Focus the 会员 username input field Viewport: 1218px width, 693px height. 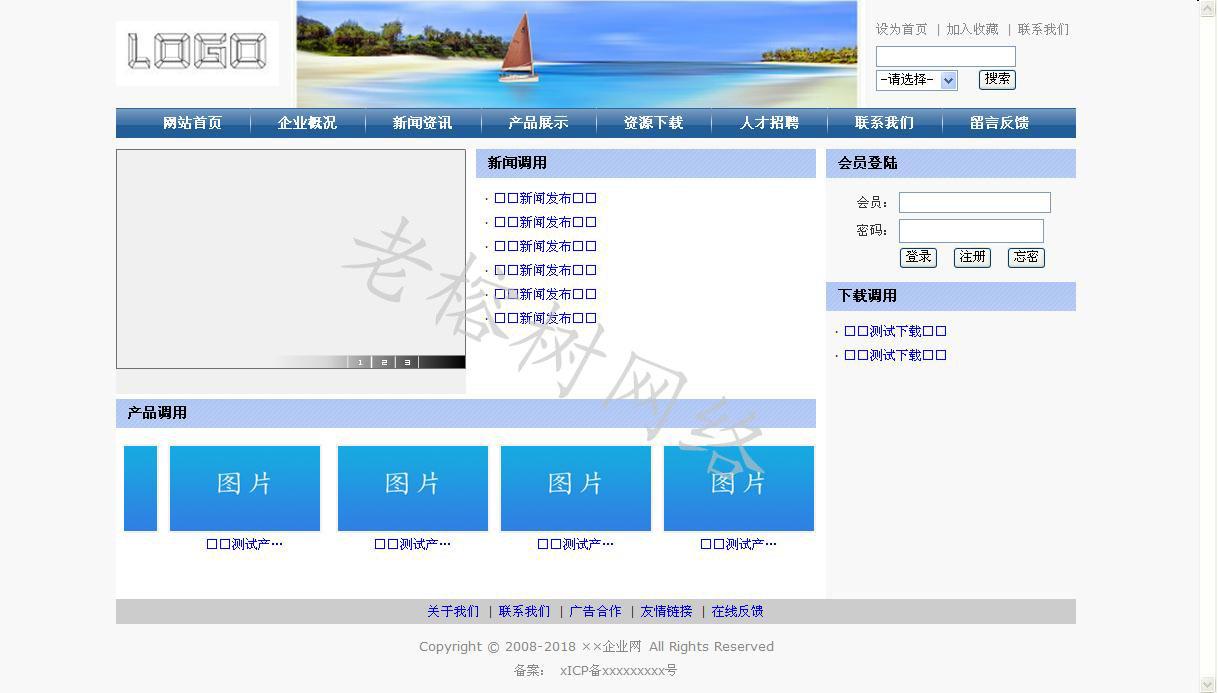pyautogui.click(x=974, y=203)
